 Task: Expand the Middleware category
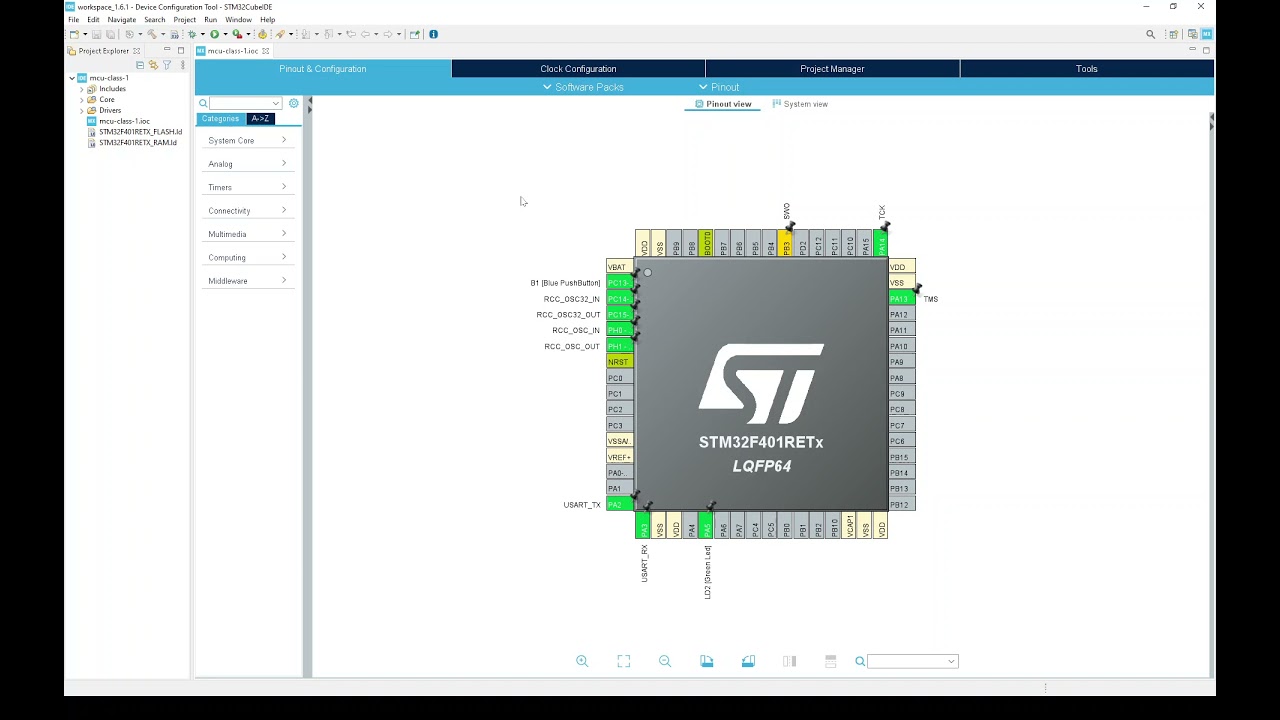click(x=248, y=281)
